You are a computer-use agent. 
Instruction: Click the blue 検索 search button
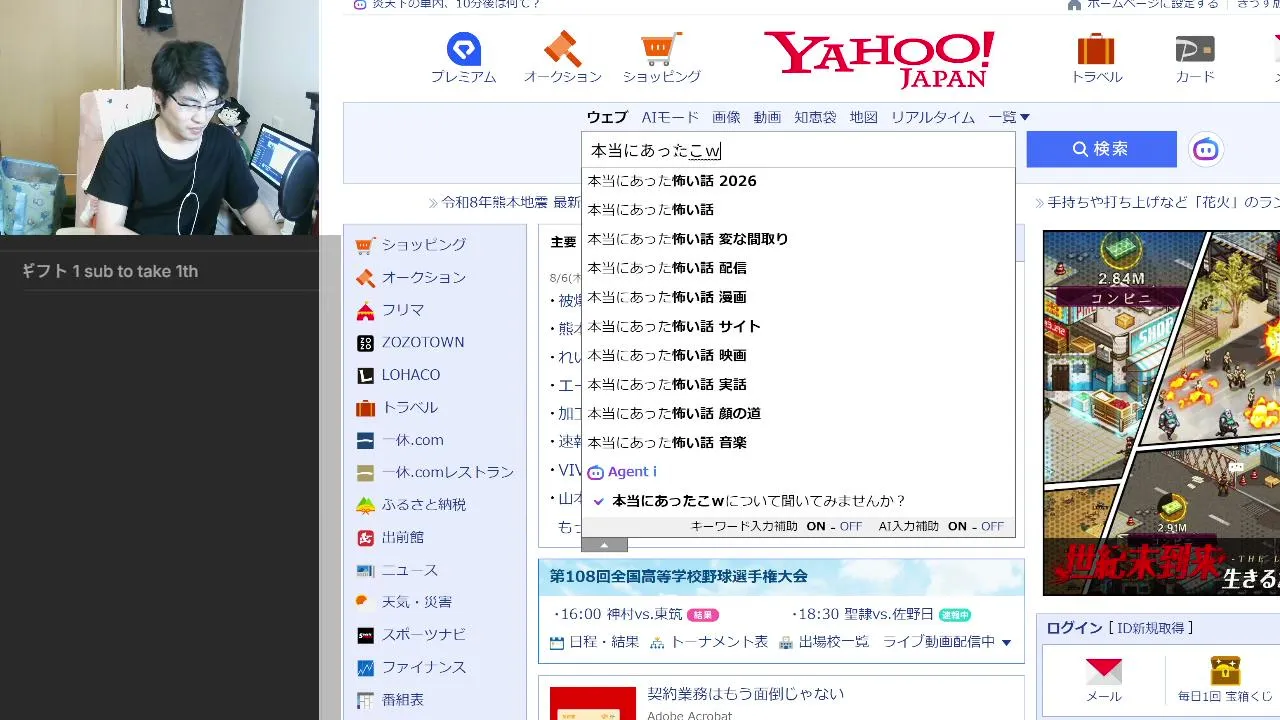point(1101,149)
